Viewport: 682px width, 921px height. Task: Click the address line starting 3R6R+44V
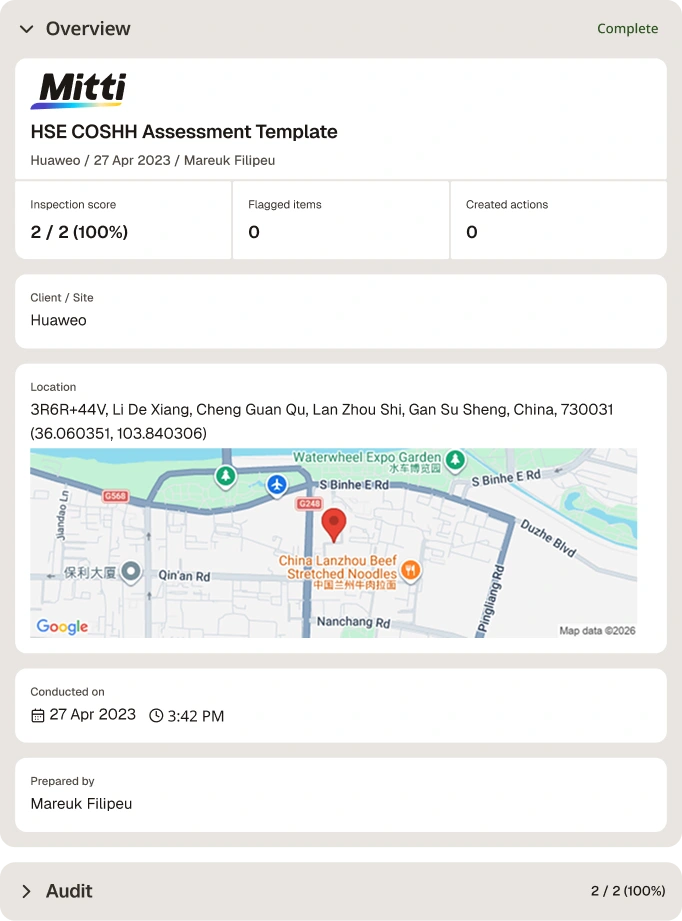[x=322, y=409]
